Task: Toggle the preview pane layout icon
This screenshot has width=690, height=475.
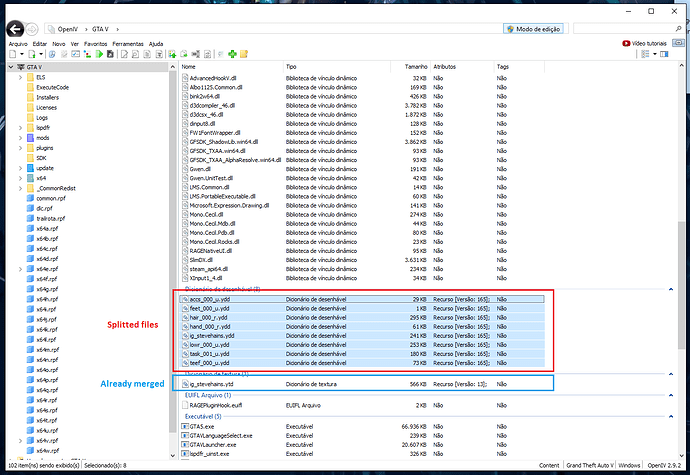Action: 664,54
